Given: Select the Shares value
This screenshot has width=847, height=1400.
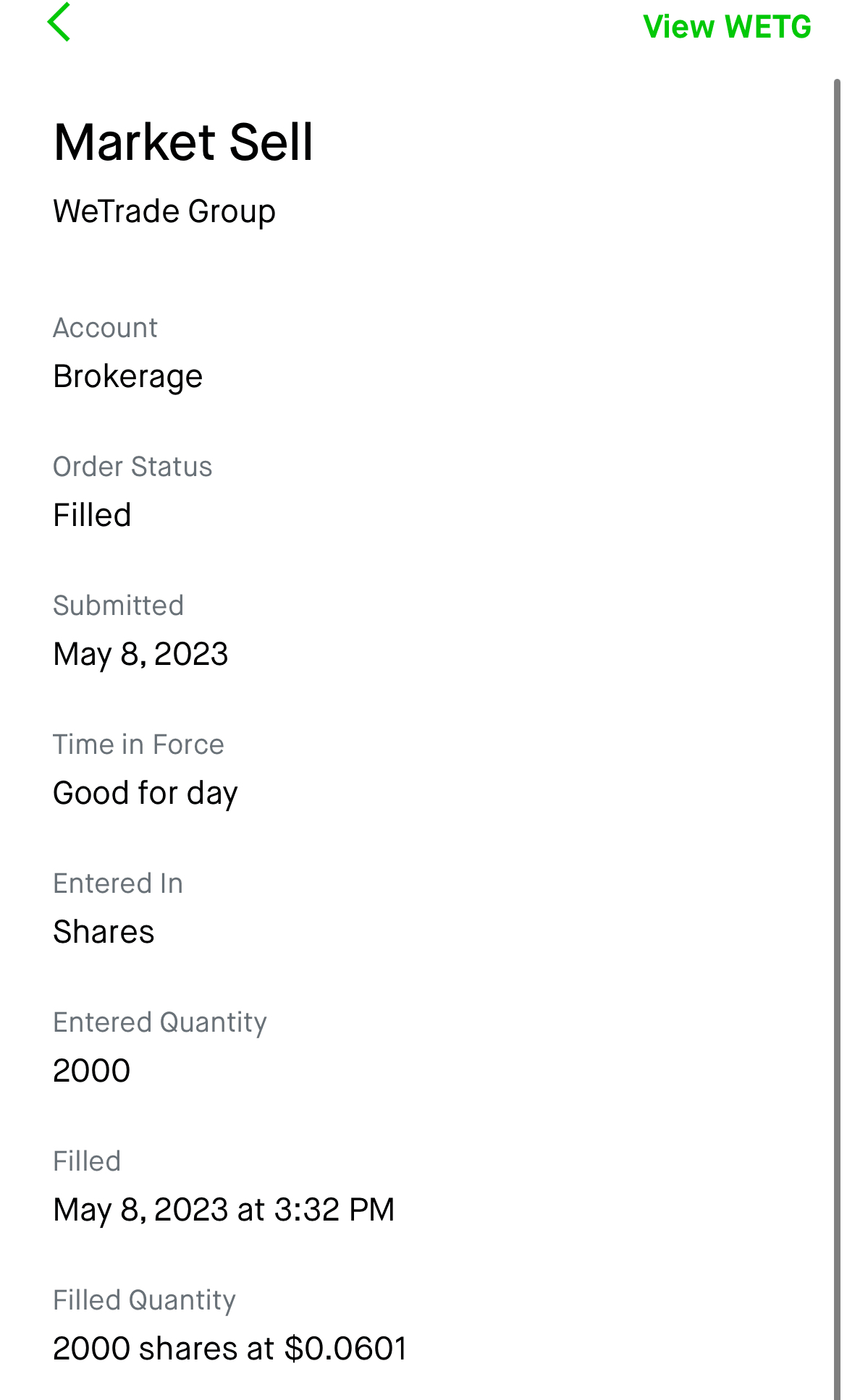Looking at the screenshot, I should click(x=104, y=933).
